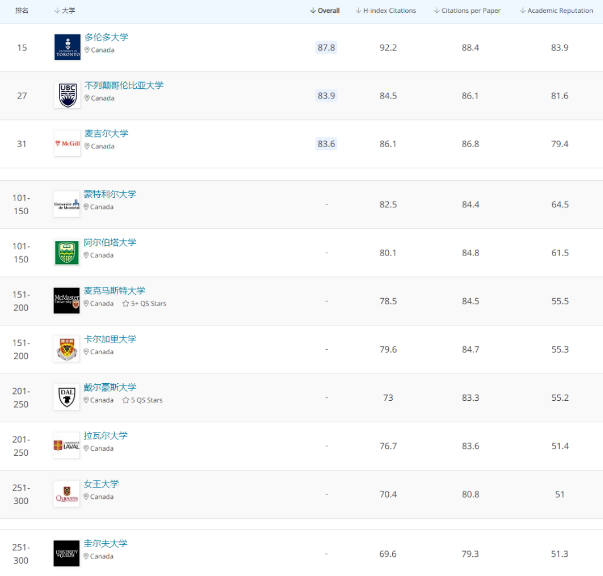Open University of Calgary crest logo
The image size is (603, 576).
tap(67, 349)
